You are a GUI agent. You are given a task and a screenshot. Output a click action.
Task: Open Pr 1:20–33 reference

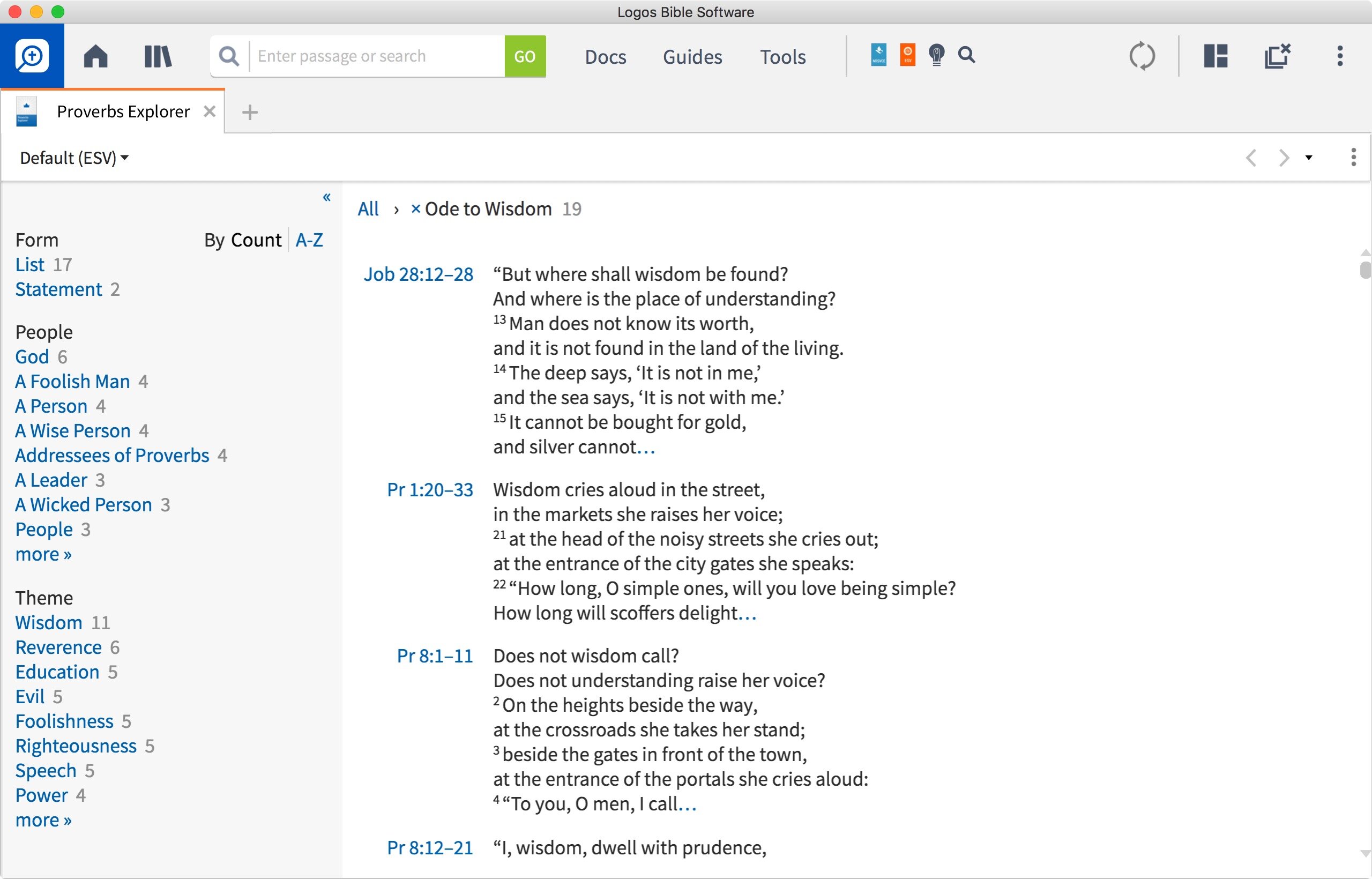(x=430, y=490)
